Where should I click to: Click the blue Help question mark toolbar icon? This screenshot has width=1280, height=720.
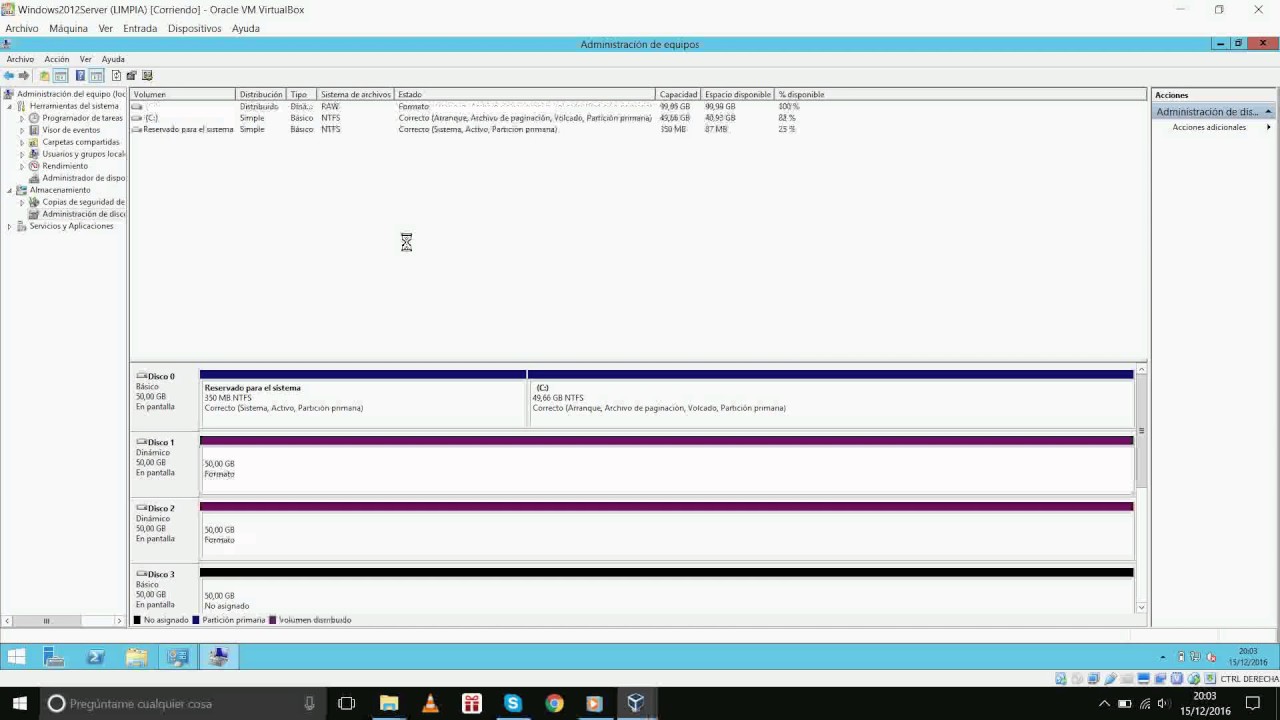tap(80, 76)
